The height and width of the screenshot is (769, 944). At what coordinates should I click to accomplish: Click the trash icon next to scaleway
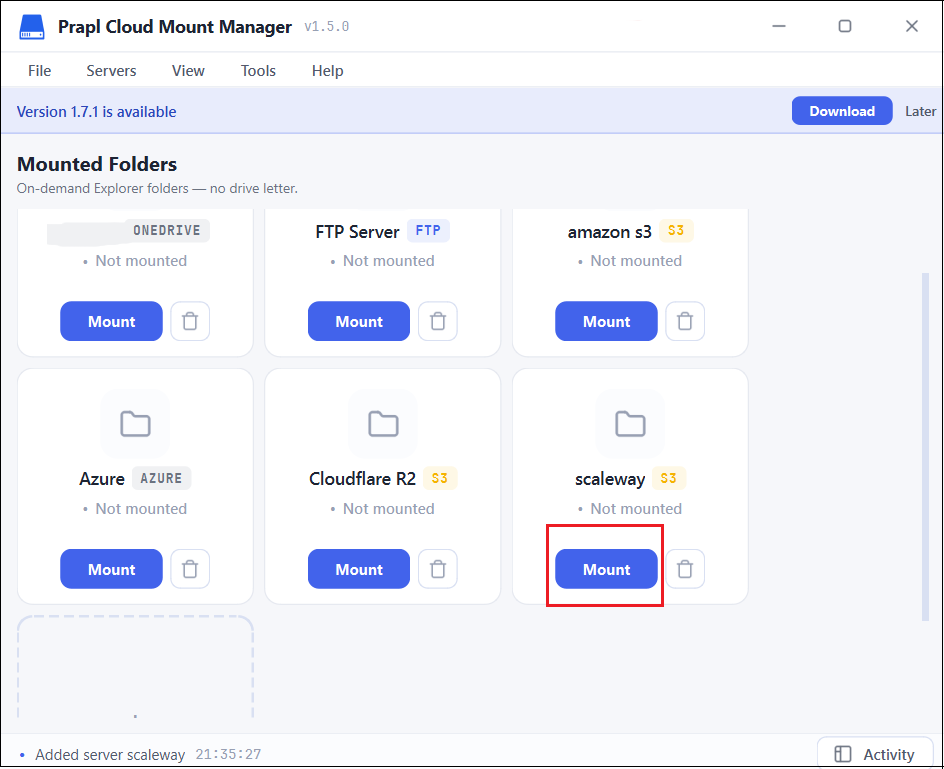pyautogui.click(x=685, y=568)
